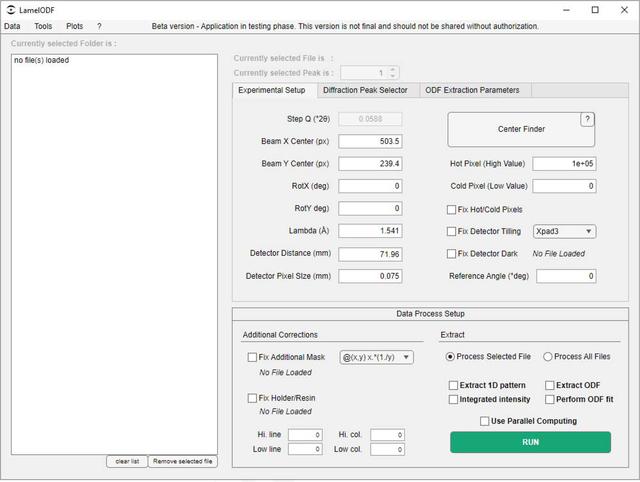Check Perform ODF fit option
This screenshot has width=640, height=482.
point(550,399)
